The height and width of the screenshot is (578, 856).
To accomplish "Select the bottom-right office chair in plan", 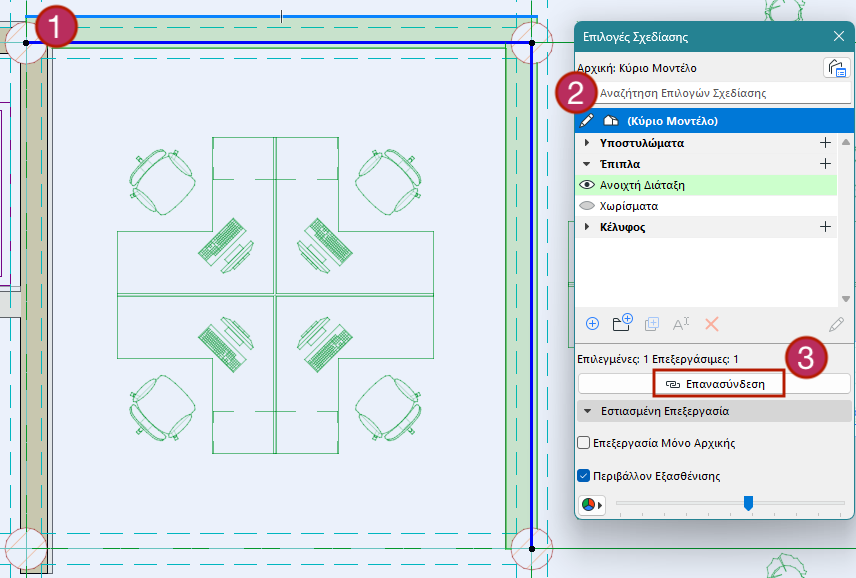I will tap(388, 408).
